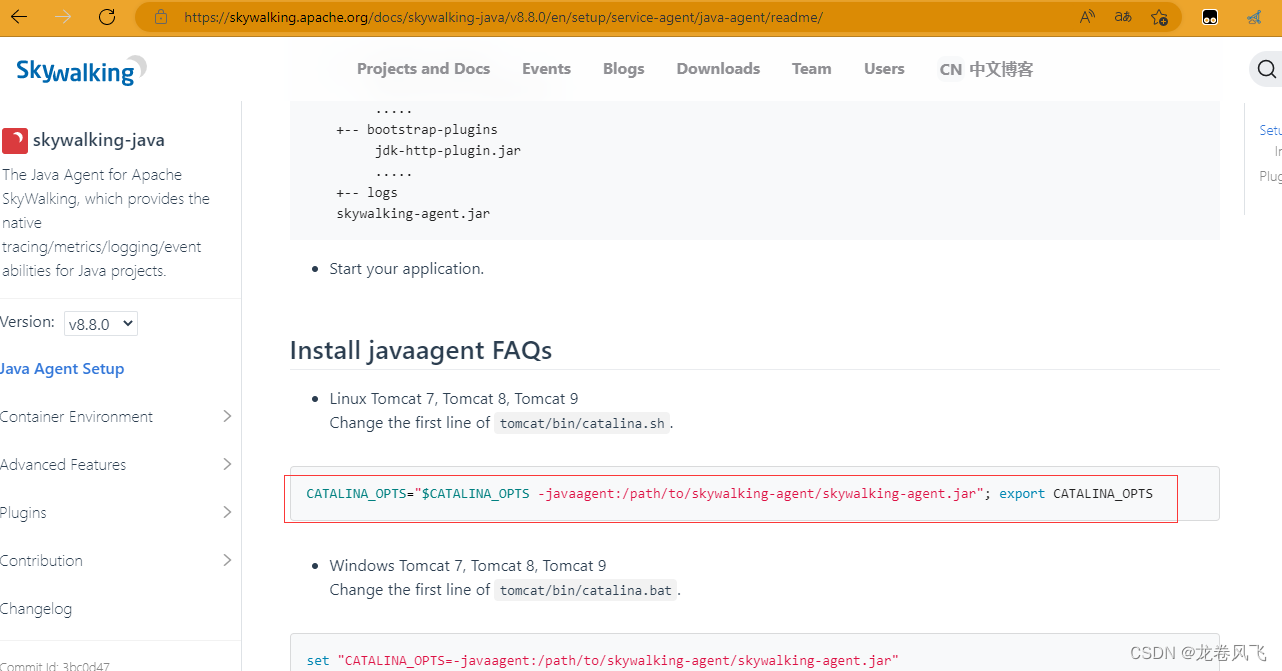1282x671 pixels.
Task: Click the Install javaagent FAQs heading
Action: [420, 351]
